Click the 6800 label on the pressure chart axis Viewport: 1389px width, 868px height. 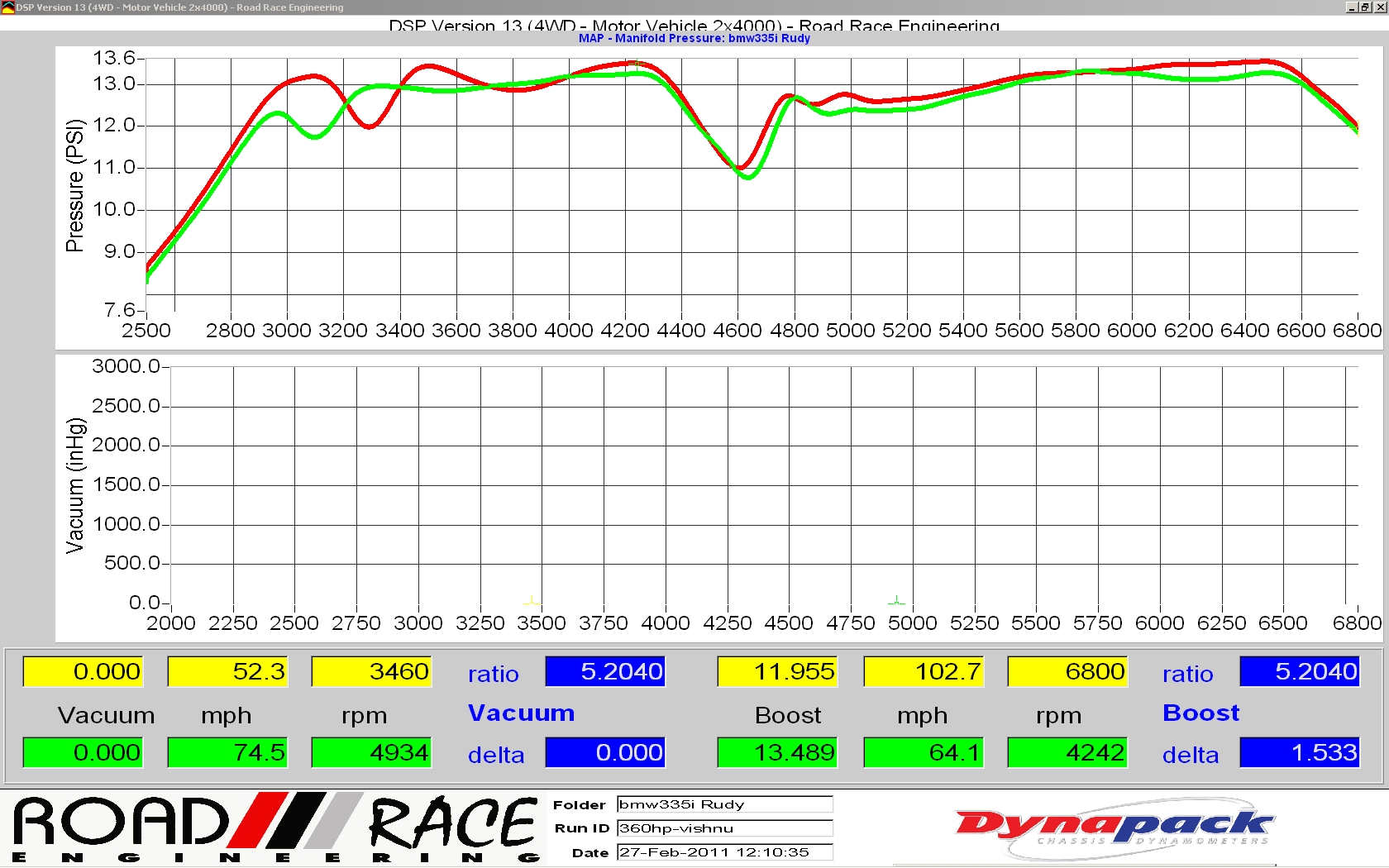pos(1357,331)
